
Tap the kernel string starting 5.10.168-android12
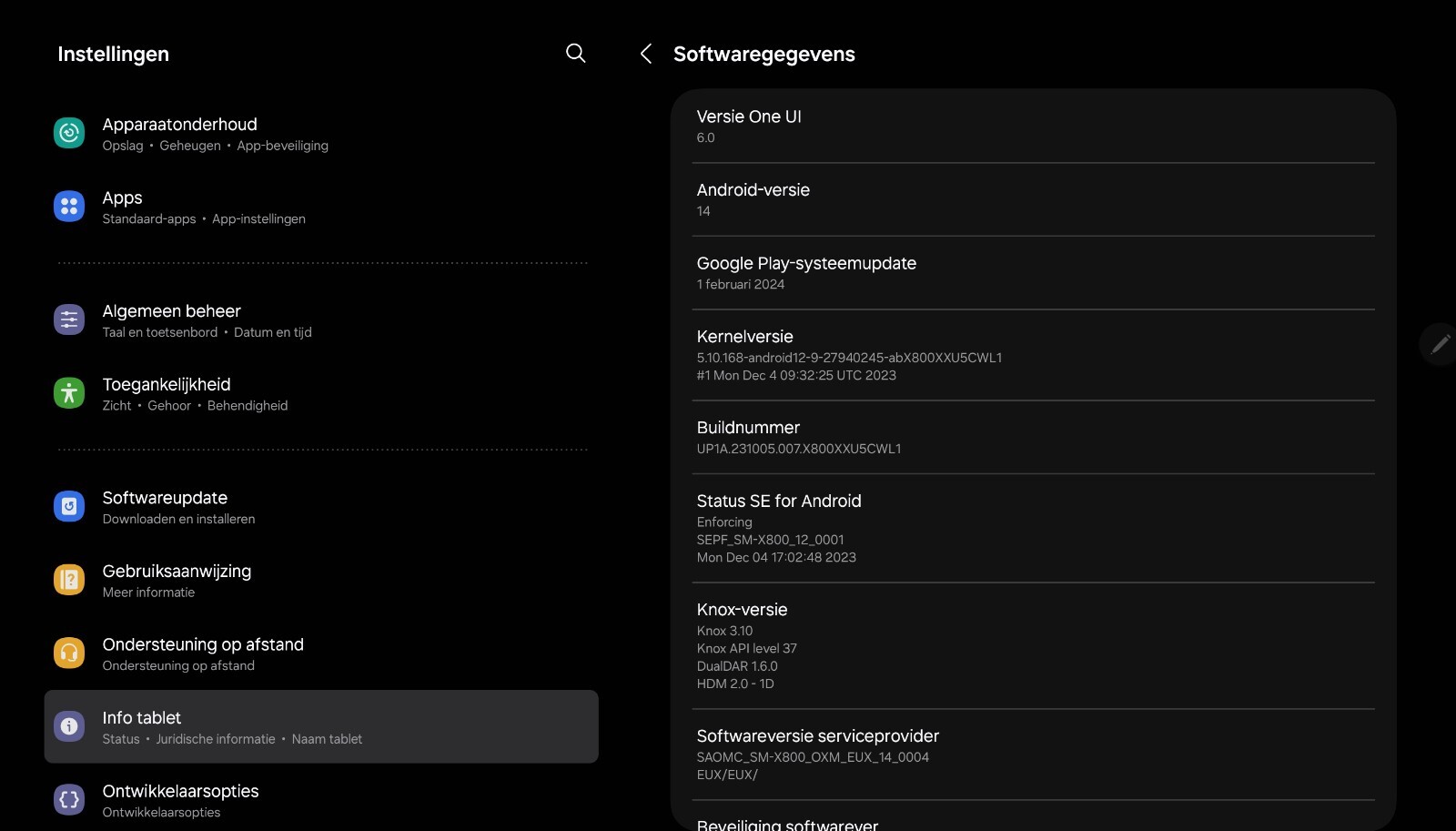click(849, 358)
